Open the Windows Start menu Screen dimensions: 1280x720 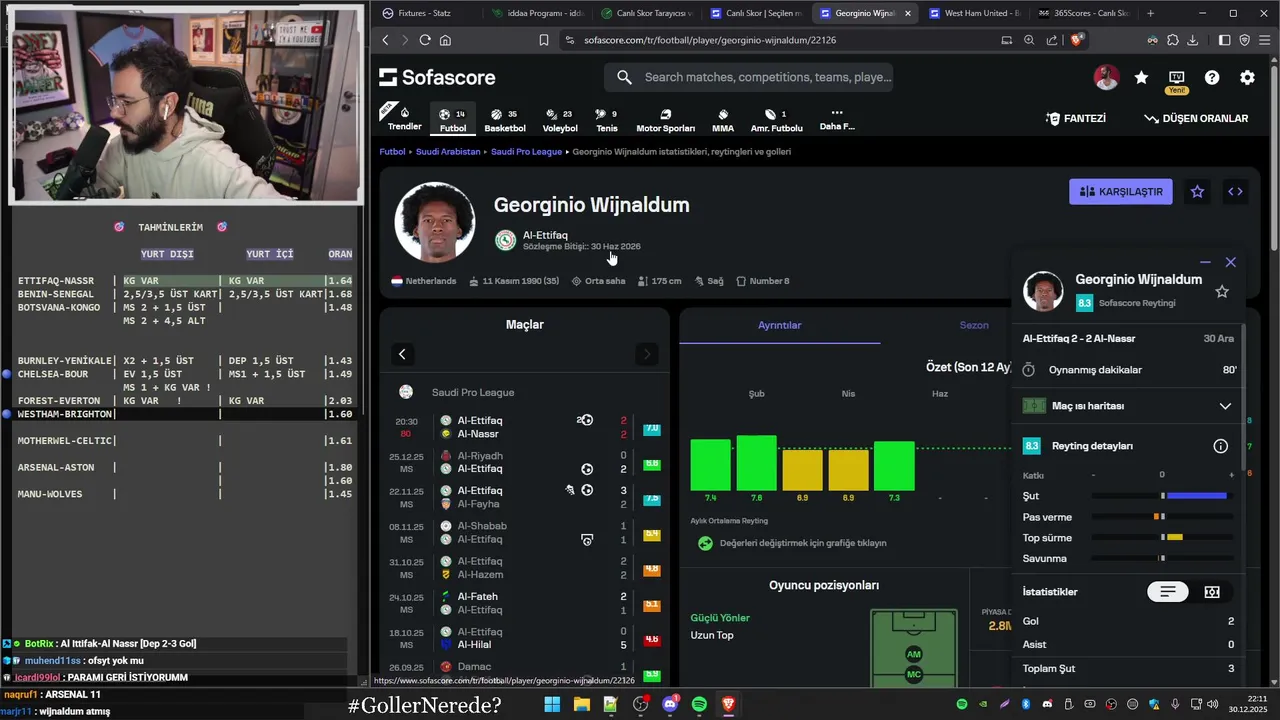click(x=552, y=704)
